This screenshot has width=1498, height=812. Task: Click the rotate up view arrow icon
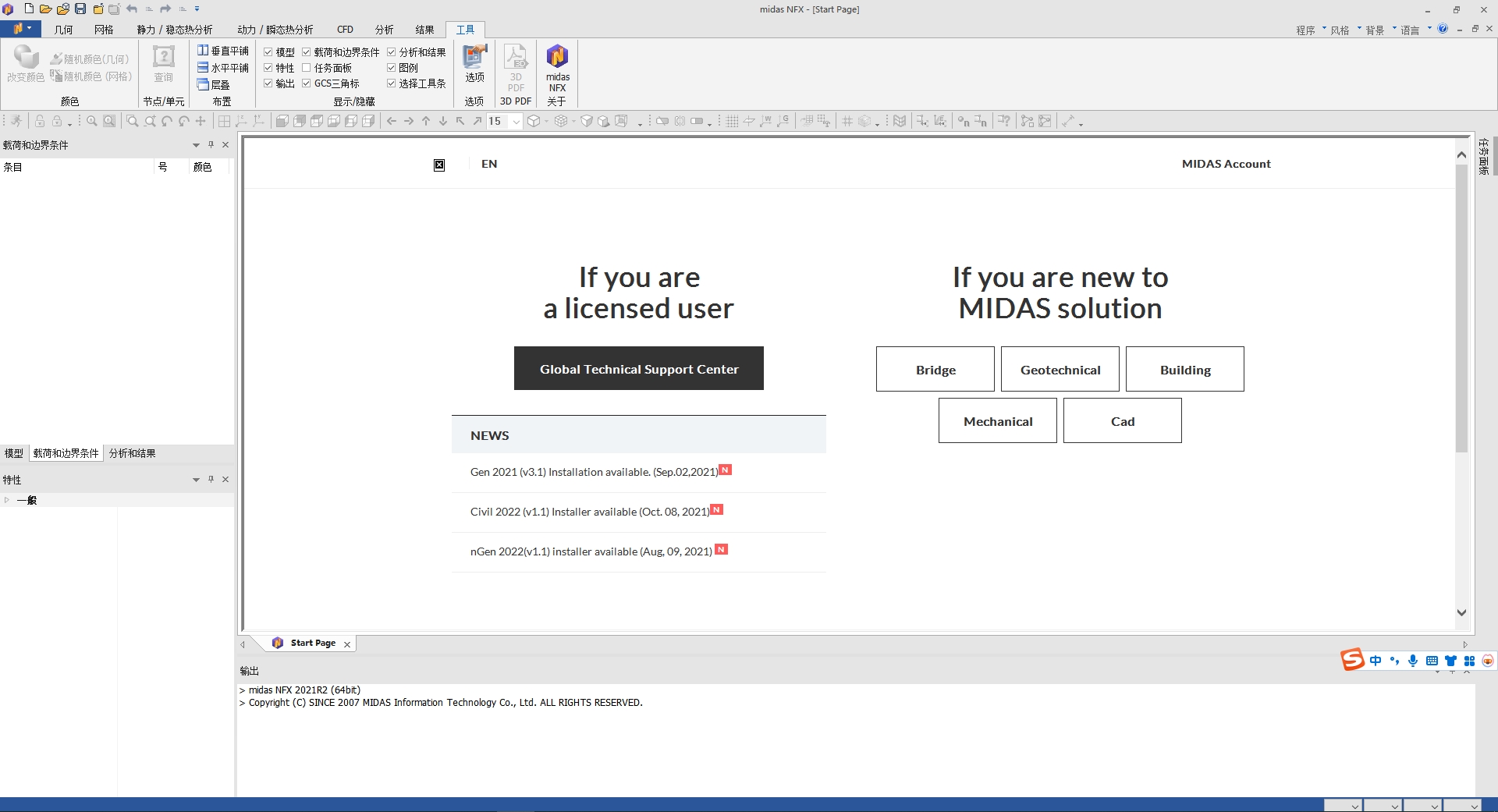coord(426,121)
